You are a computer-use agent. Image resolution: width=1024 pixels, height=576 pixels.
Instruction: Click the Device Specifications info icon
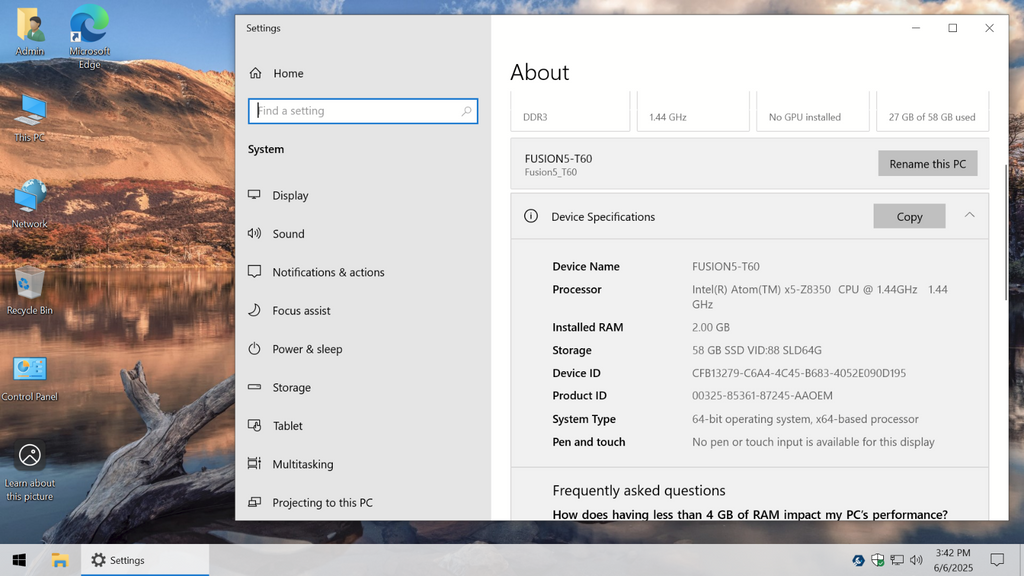(531, 216)
